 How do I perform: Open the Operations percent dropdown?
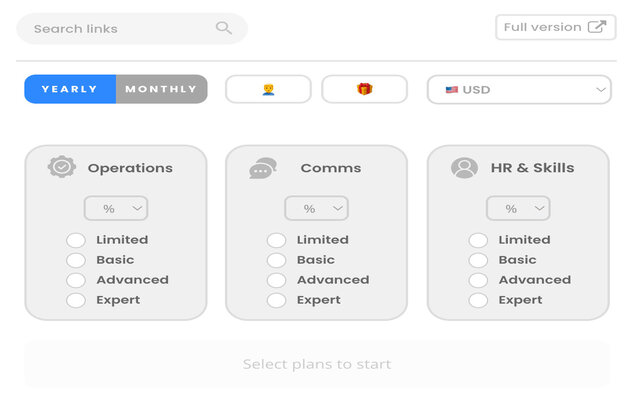[x=116, y=208]
